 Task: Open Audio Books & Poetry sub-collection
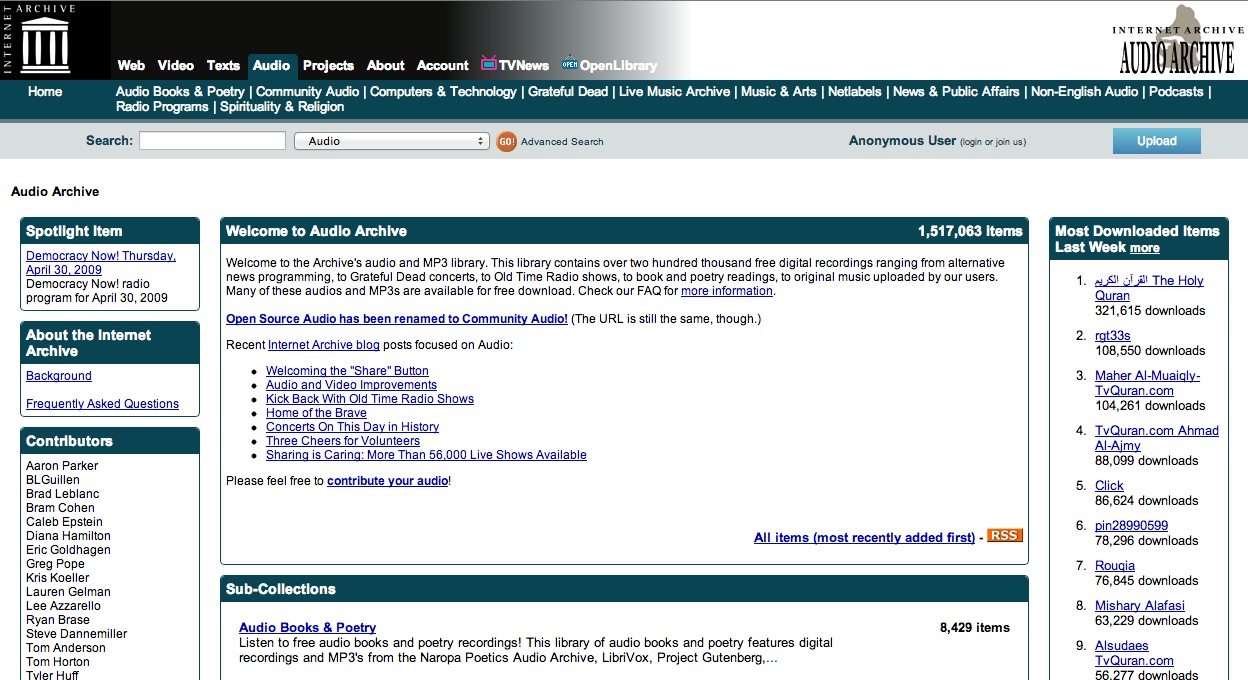[307, 628]
